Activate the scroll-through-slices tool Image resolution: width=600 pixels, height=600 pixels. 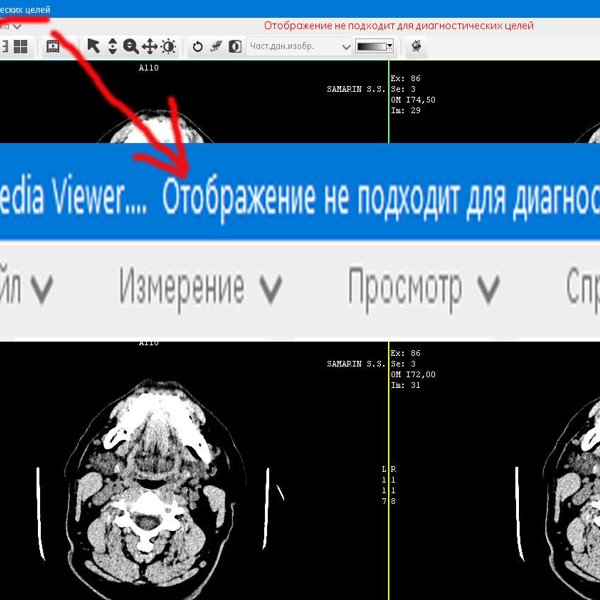click(112, 46)
